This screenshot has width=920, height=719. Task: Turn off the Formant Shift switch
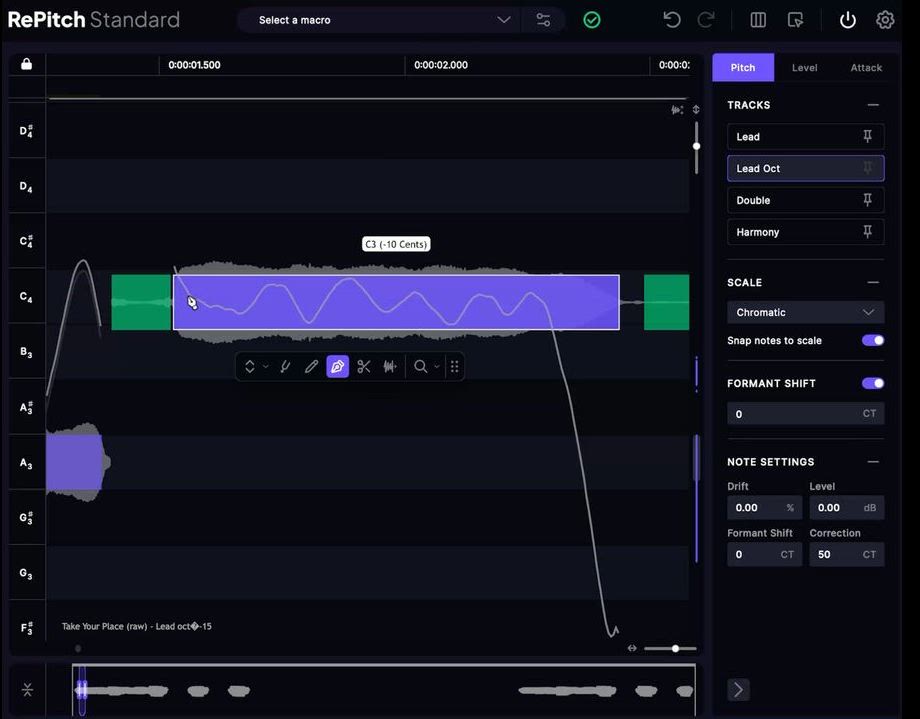tap(872, 383)
